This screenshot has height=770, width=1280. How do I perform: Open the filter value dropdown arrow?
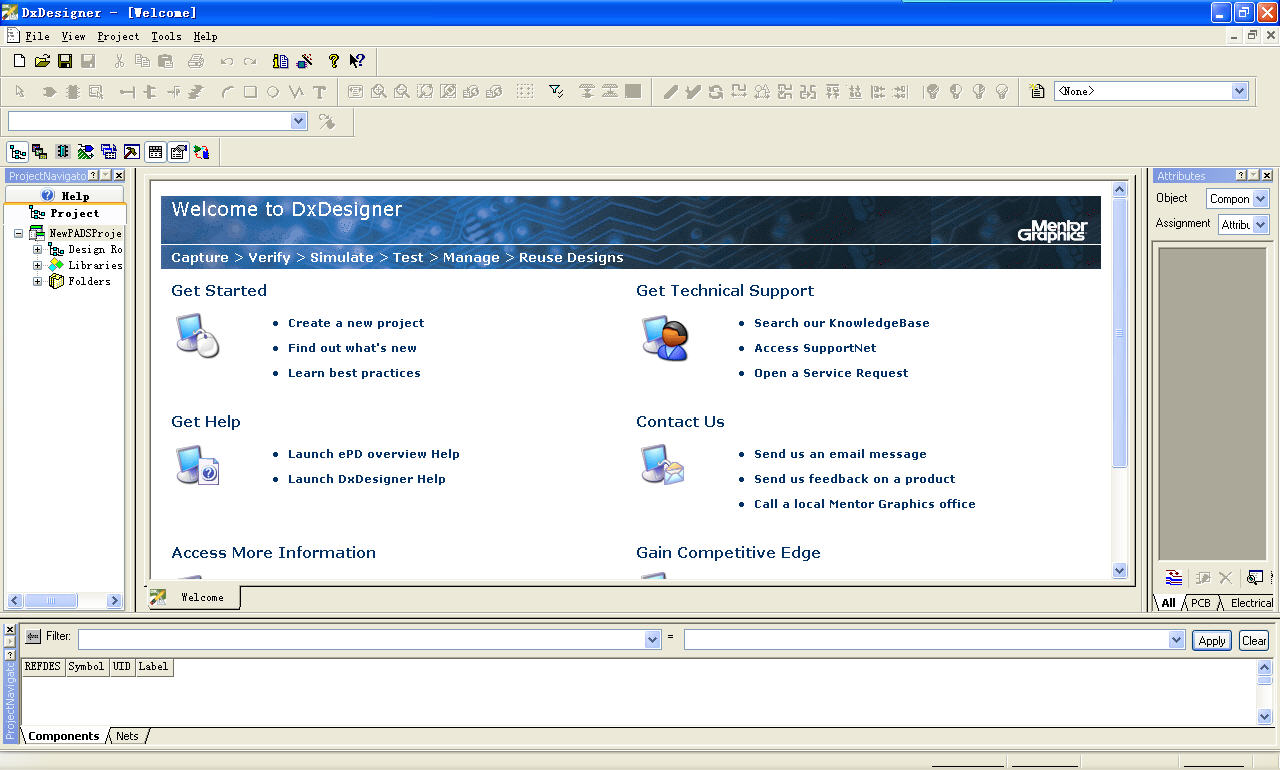(x=1176, y=640)
